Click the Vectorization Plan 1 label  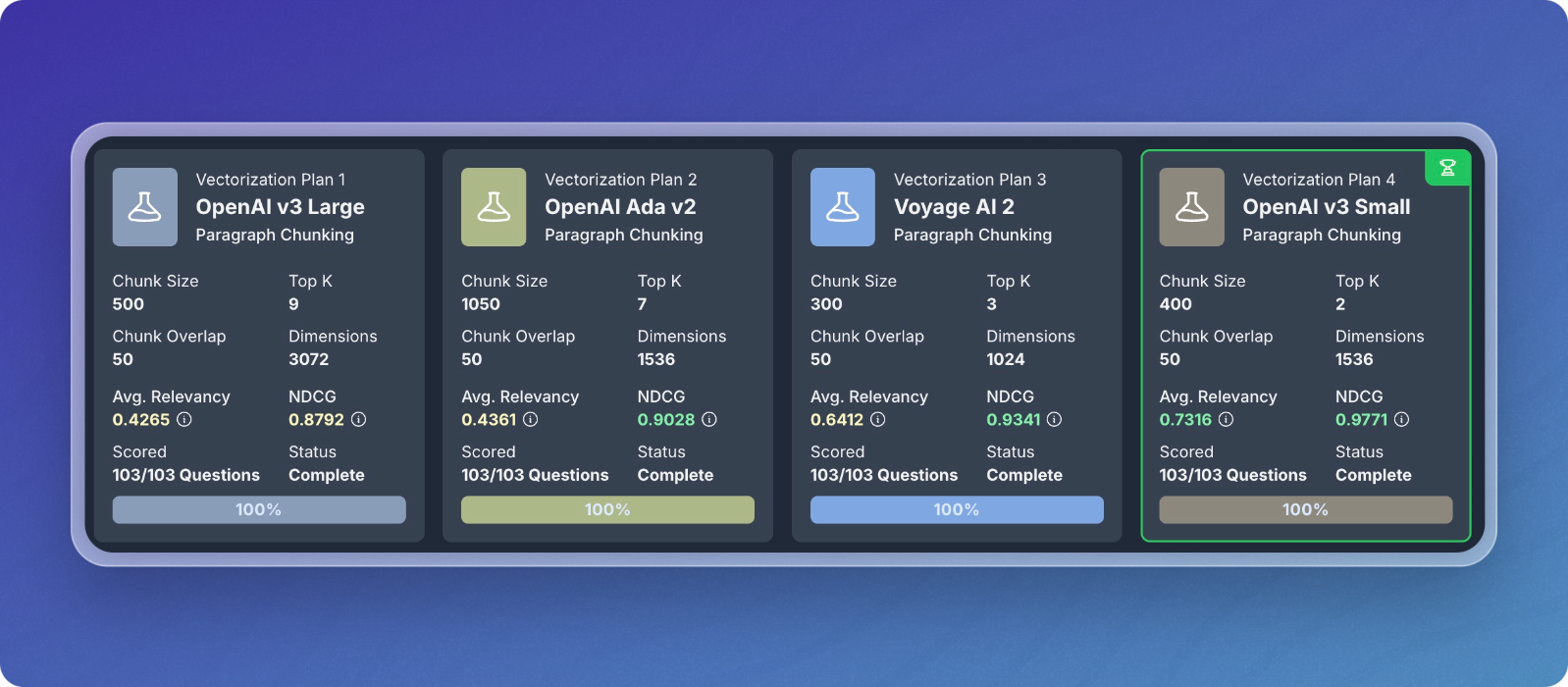[271, 180]
